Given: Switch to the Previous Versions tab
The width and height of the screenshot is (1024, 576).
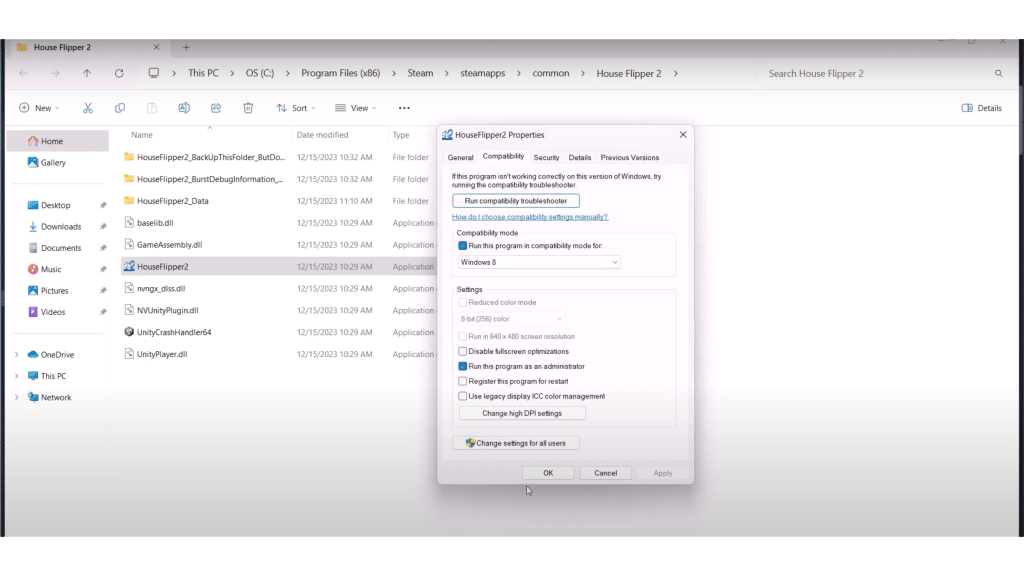Looking at the screenshot, I should [630, 157].
